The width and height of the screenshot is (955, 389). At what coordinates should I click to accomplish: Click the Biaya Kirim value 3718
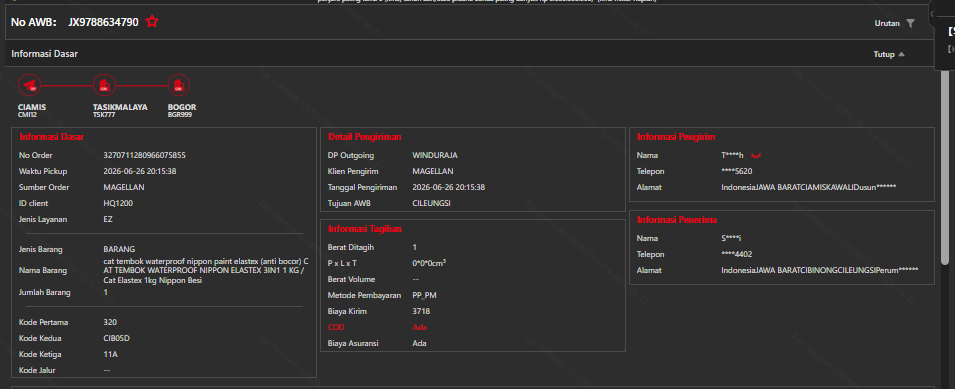click(x=421, y=311)
